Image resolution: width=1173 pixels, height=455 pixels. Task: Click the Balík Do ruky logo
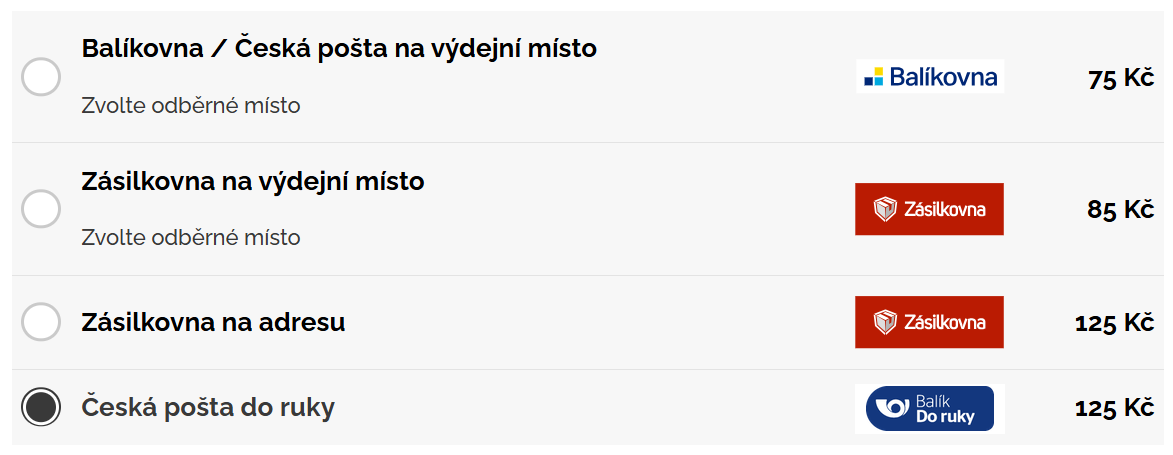929,409
